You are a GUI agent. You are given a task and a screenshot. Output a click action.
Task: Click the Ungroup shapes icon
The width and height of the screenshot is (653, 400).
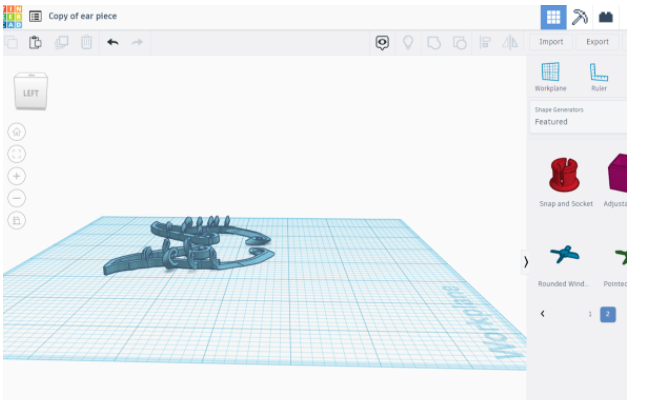tap(459, 42)
